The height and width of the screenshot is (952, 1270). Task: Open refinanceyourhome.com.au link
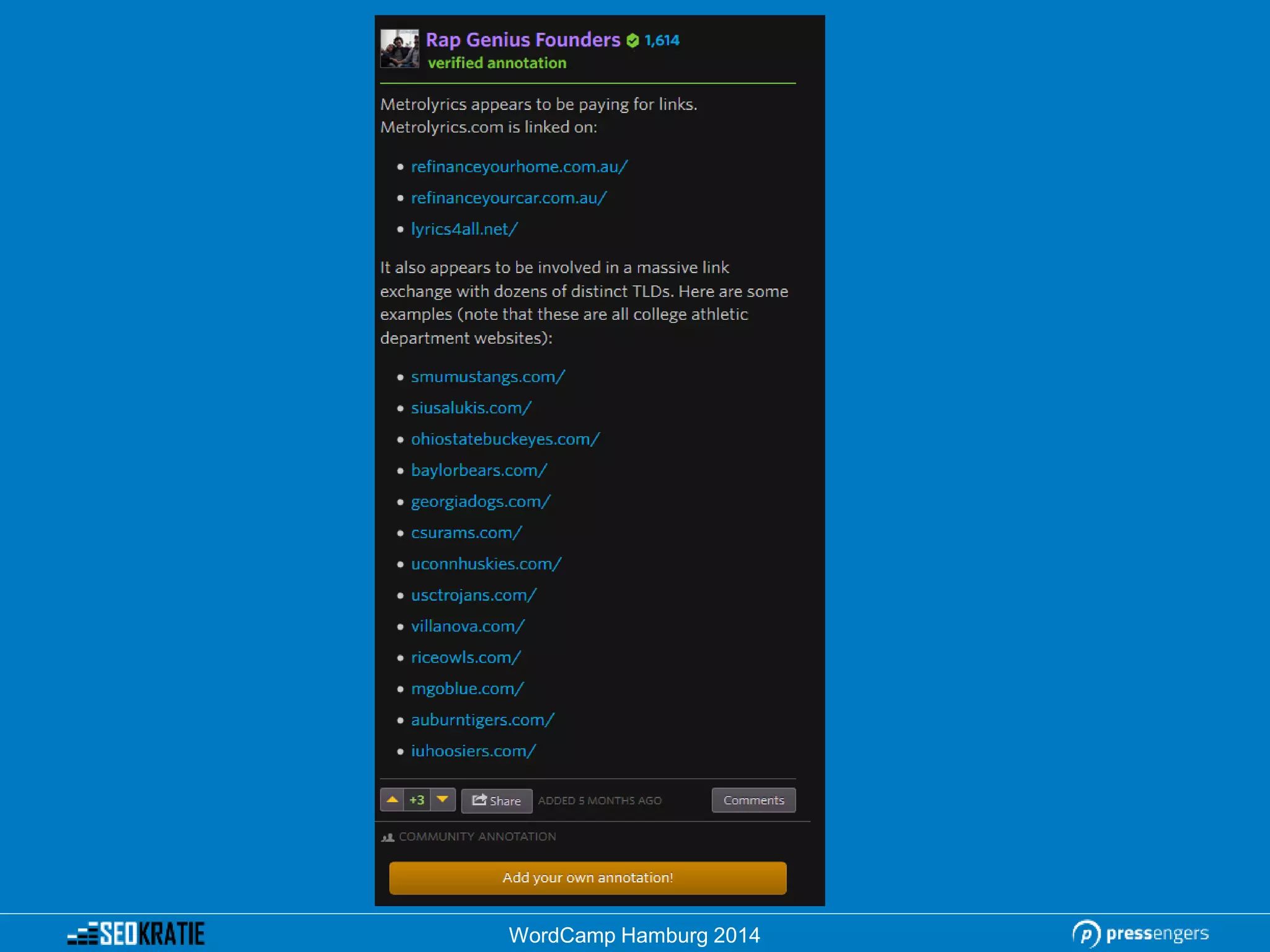coord(519,167)
